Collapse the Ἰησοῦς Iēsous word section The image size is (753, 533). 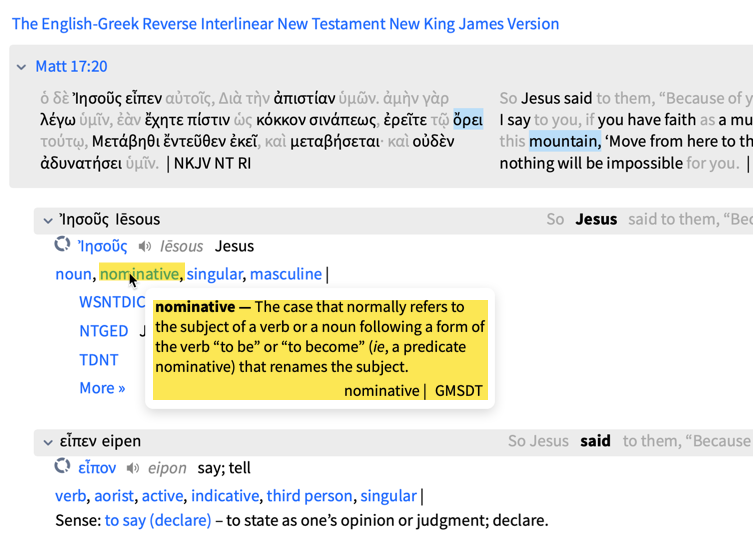(48, 220)
